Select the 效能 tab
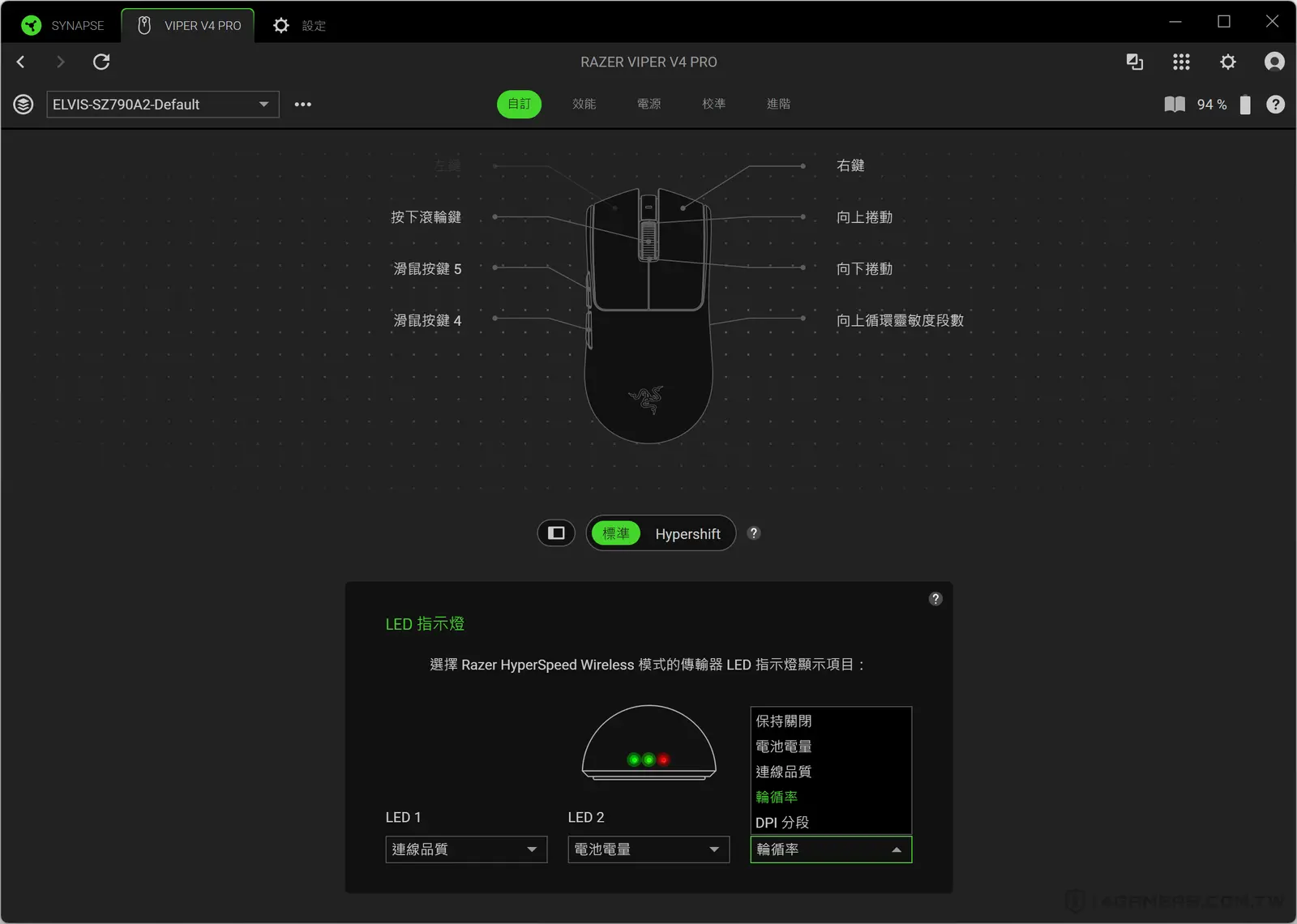Screen dimensions: 1297x924 coord(584,104)
